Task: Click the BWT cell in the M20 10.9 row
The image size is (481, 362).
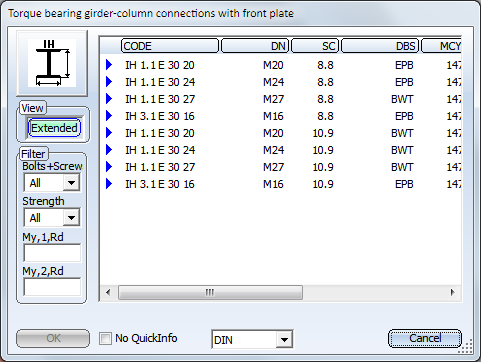Action: [402, 133]
